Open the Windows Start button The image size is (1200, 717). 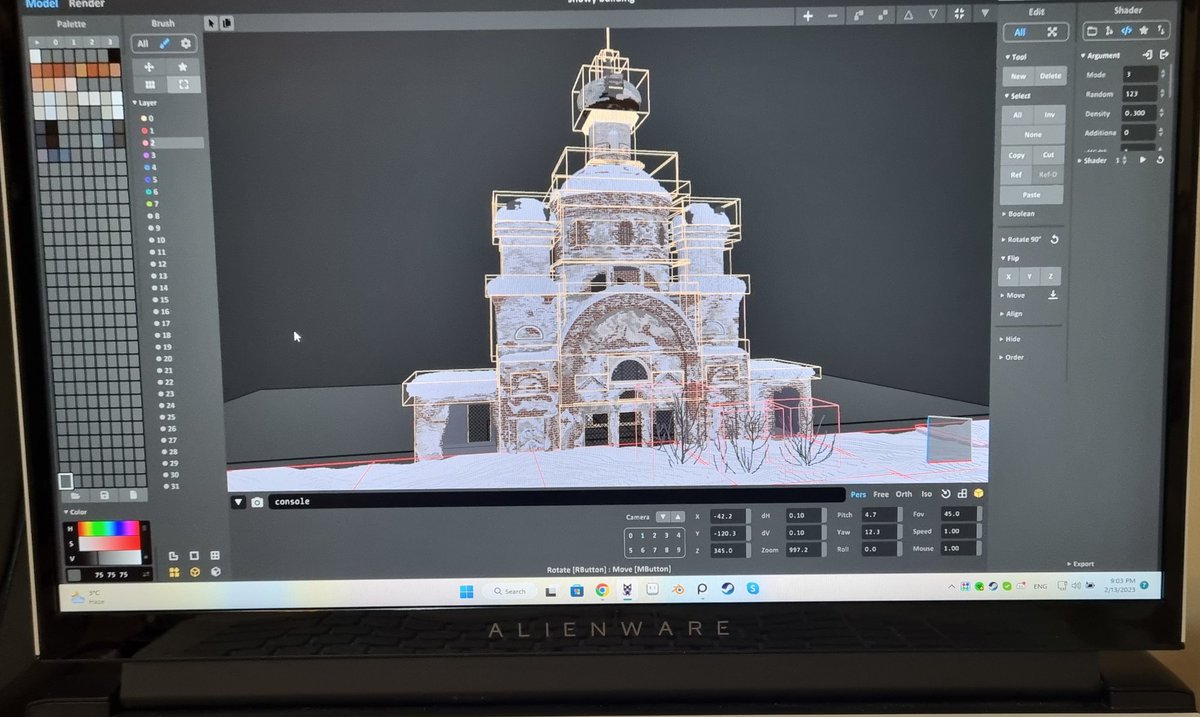[x=466, y=591]
